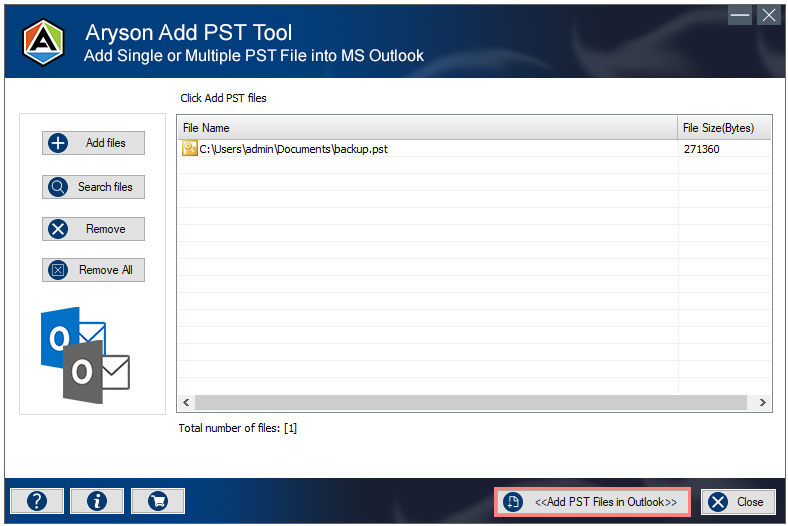Click the Add files button
The width and height of the screenshot is (788, 526).
click(x=93, y=143)
